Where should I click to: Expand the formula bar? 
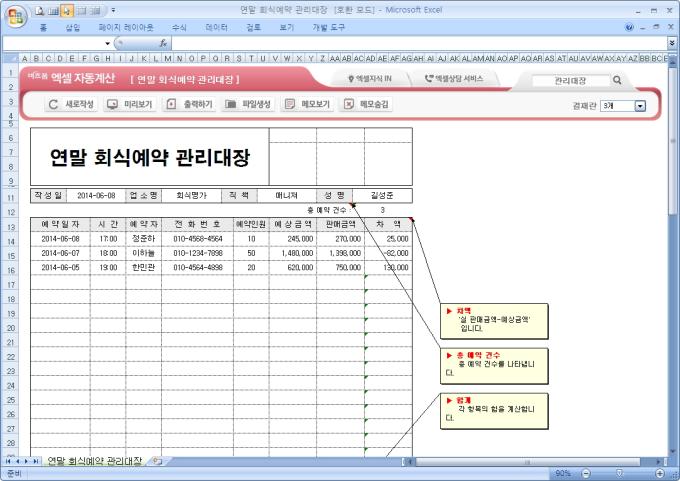(670, 44)
